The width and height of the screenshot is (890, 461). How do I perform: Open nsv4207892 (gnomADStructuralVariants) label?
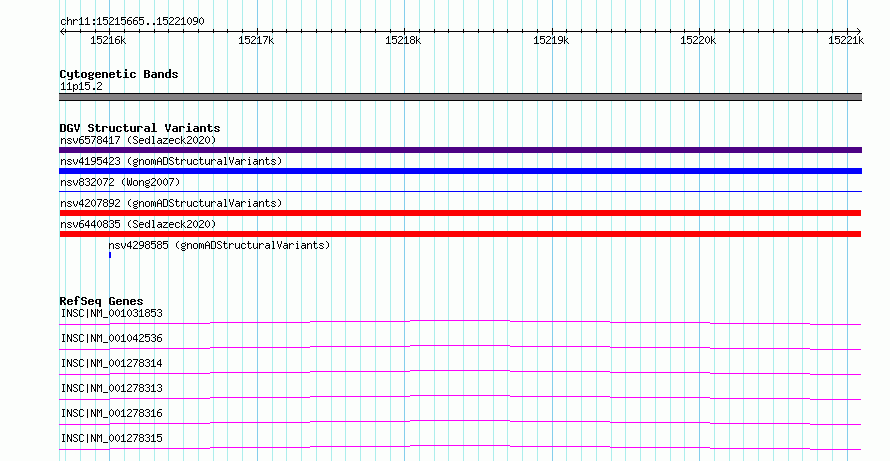[x=171, y=203]
